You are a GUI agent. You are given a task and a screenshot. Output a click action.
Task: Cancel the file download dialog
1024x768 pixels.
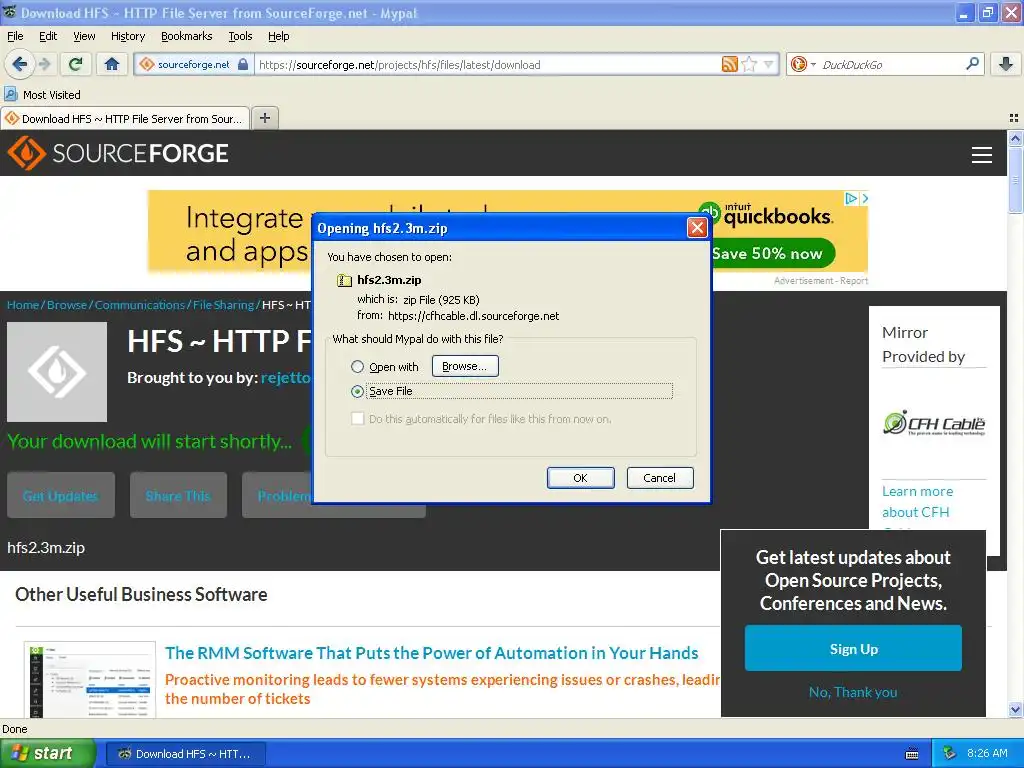[x=660, y=478]
